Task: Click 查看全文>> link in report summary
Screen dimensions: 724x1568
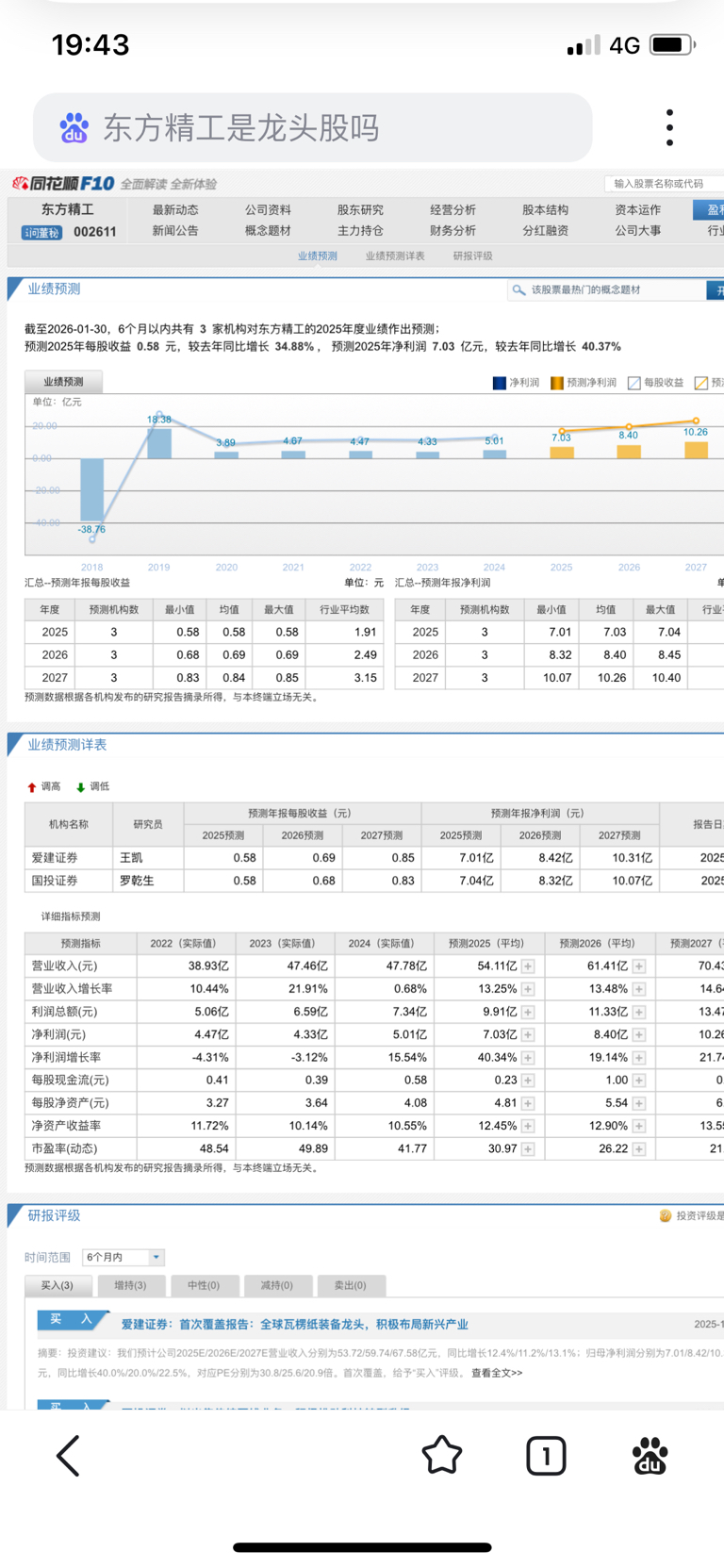Action: tap(497, 1373)
